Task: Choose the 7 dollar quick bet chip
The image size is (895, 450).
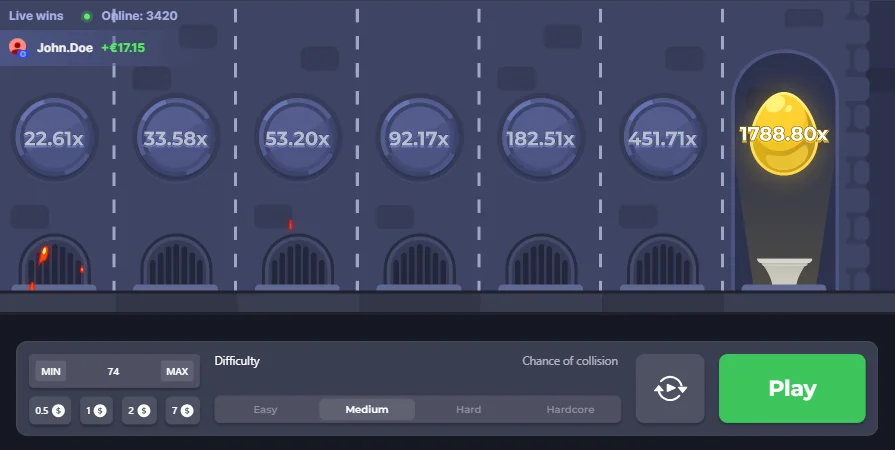Action: [x=183, y=411]
